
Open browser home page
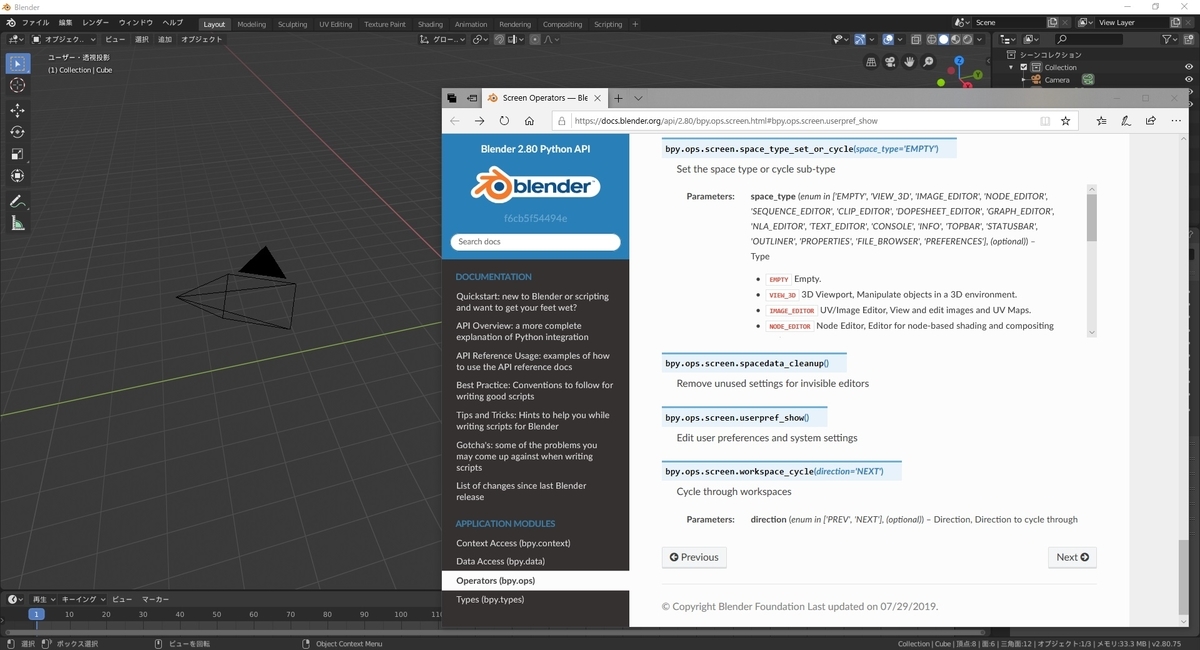click(529, 120)
